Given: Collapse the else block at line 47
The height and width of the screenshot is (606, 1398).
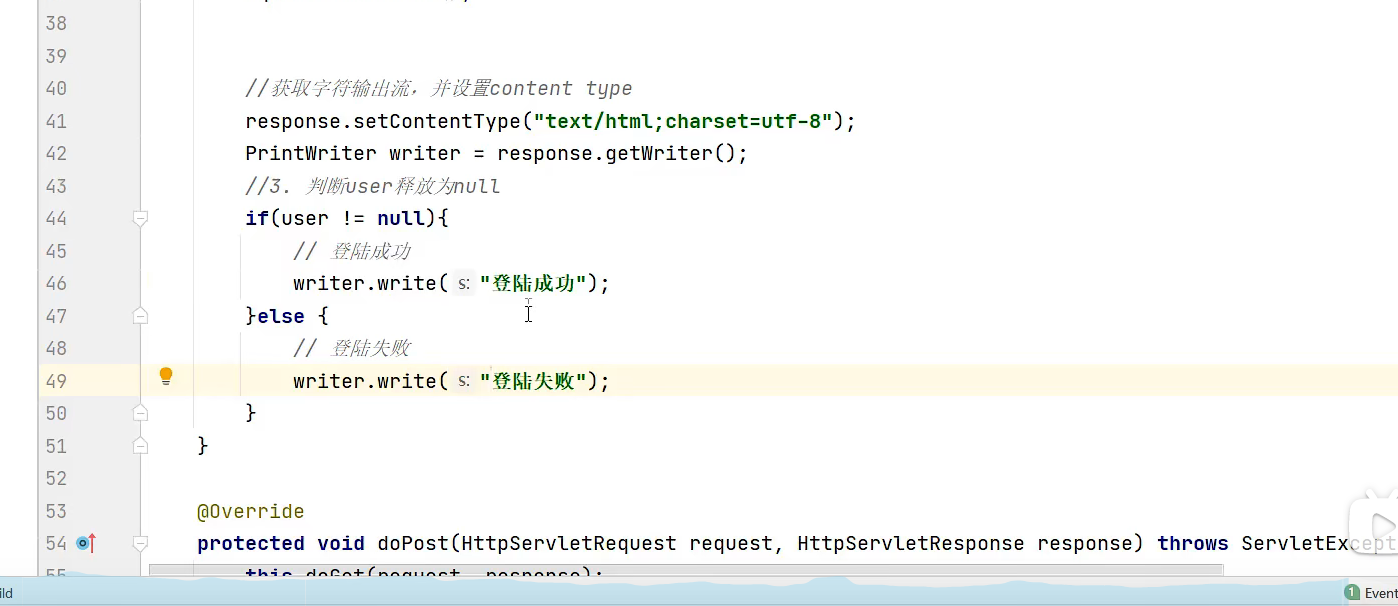Looking at the screenshot, I should [140, 316].
